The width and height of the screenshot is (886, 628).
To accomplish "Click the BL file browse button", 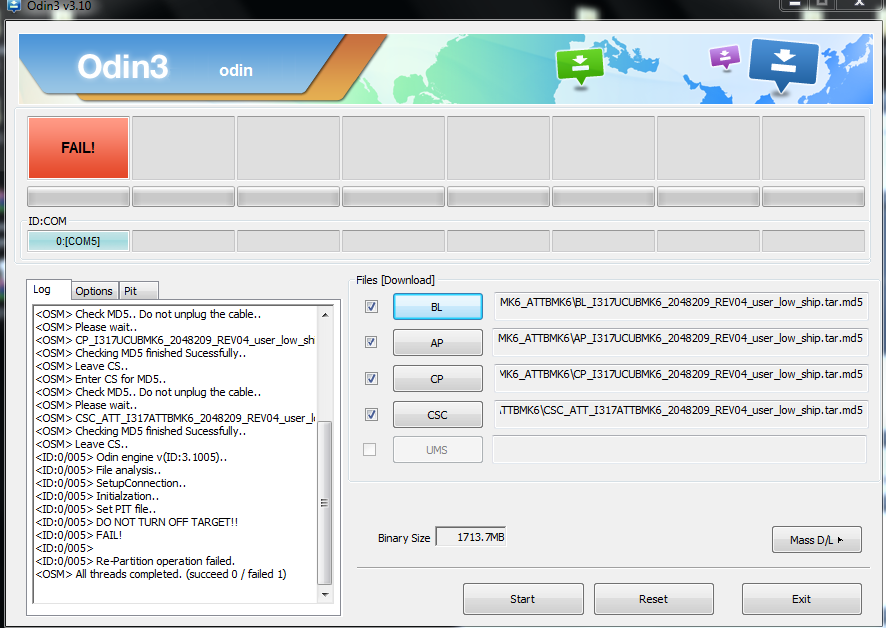I will (x=437, y=307).
